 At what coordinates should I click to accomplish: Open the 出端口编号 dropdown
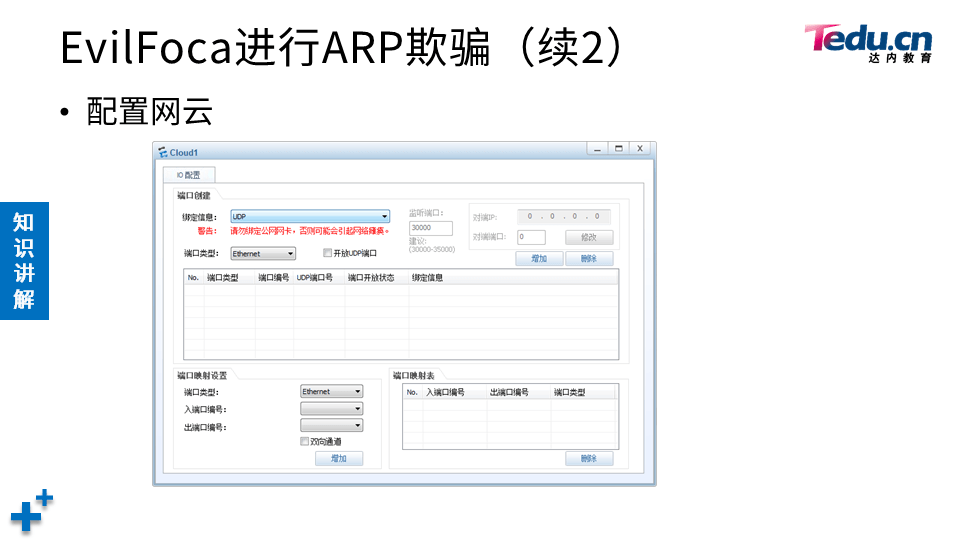tap(331, 426)
